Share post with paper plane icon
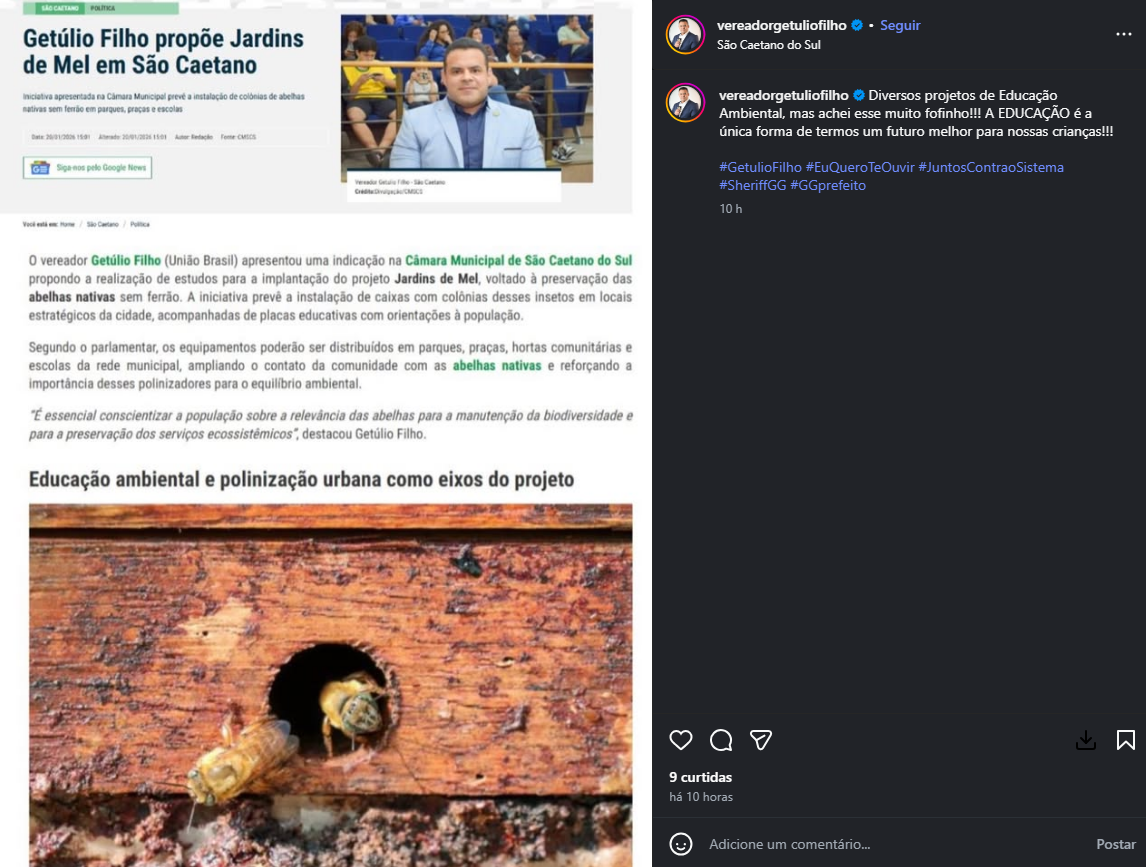 (761, 740)
